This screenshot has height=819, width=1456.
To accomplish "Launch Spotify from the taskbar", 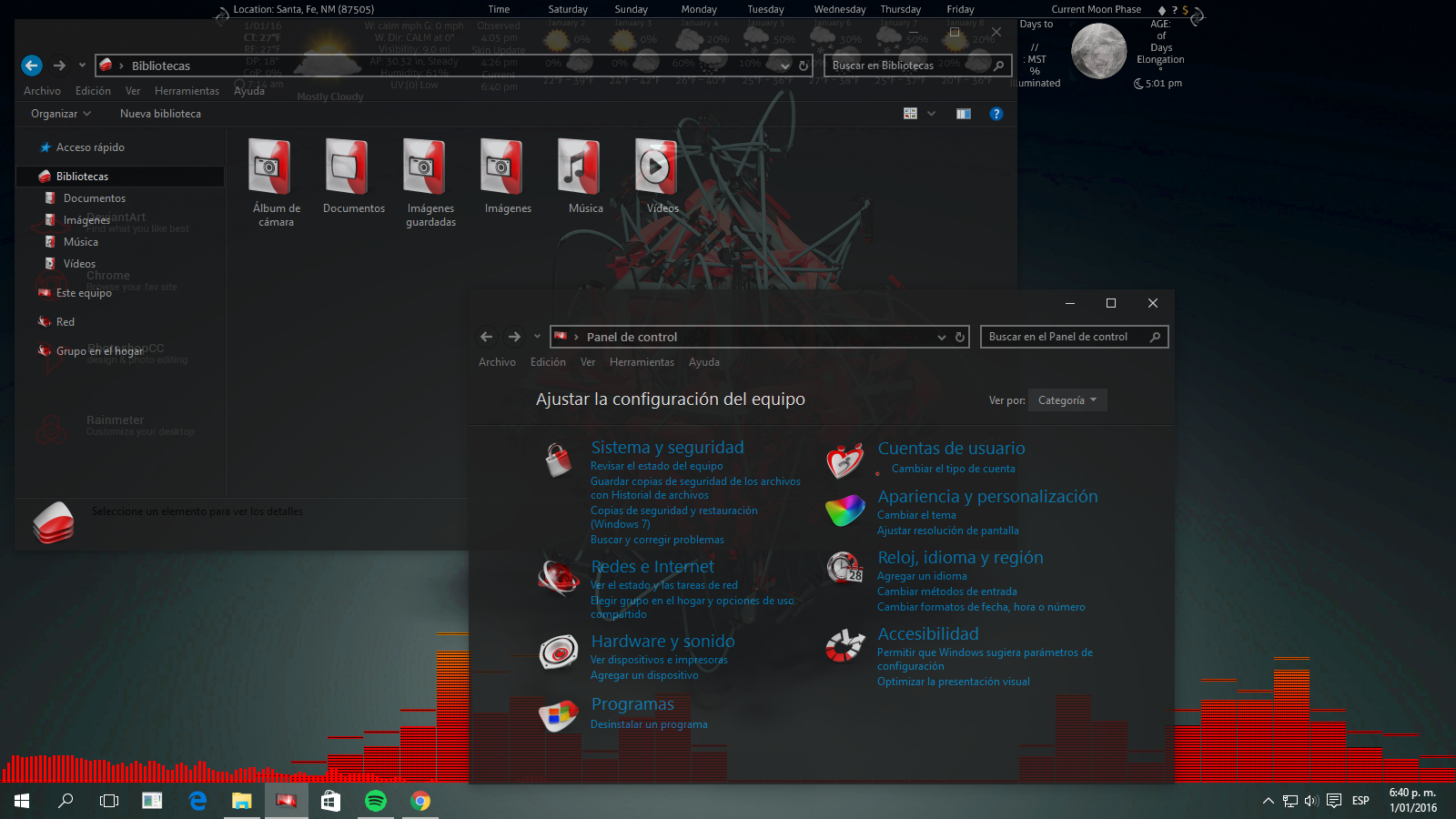I will [375, 801].
